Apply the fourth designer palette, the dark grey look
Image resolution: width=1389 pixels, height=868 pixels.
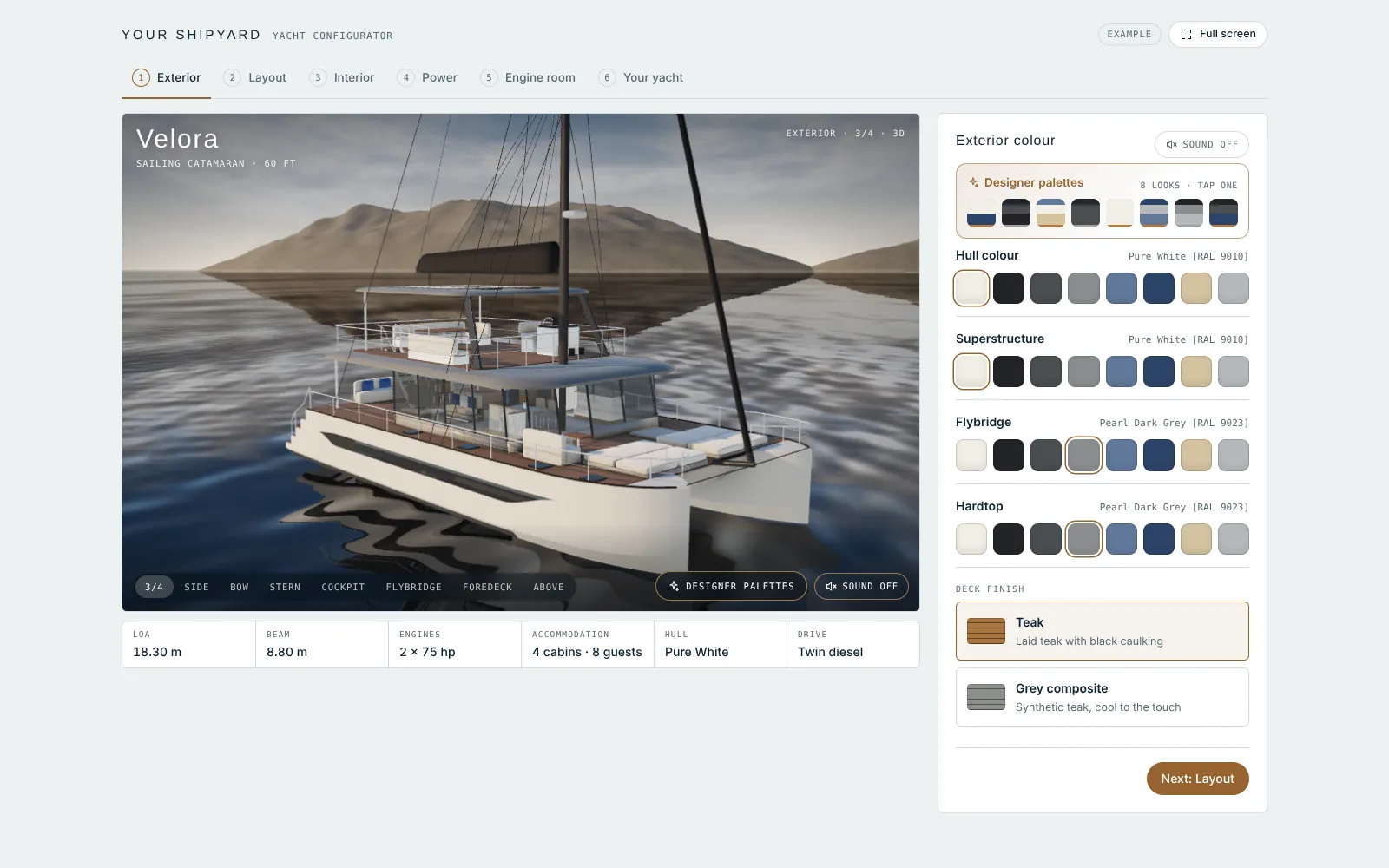(1085, 213)
